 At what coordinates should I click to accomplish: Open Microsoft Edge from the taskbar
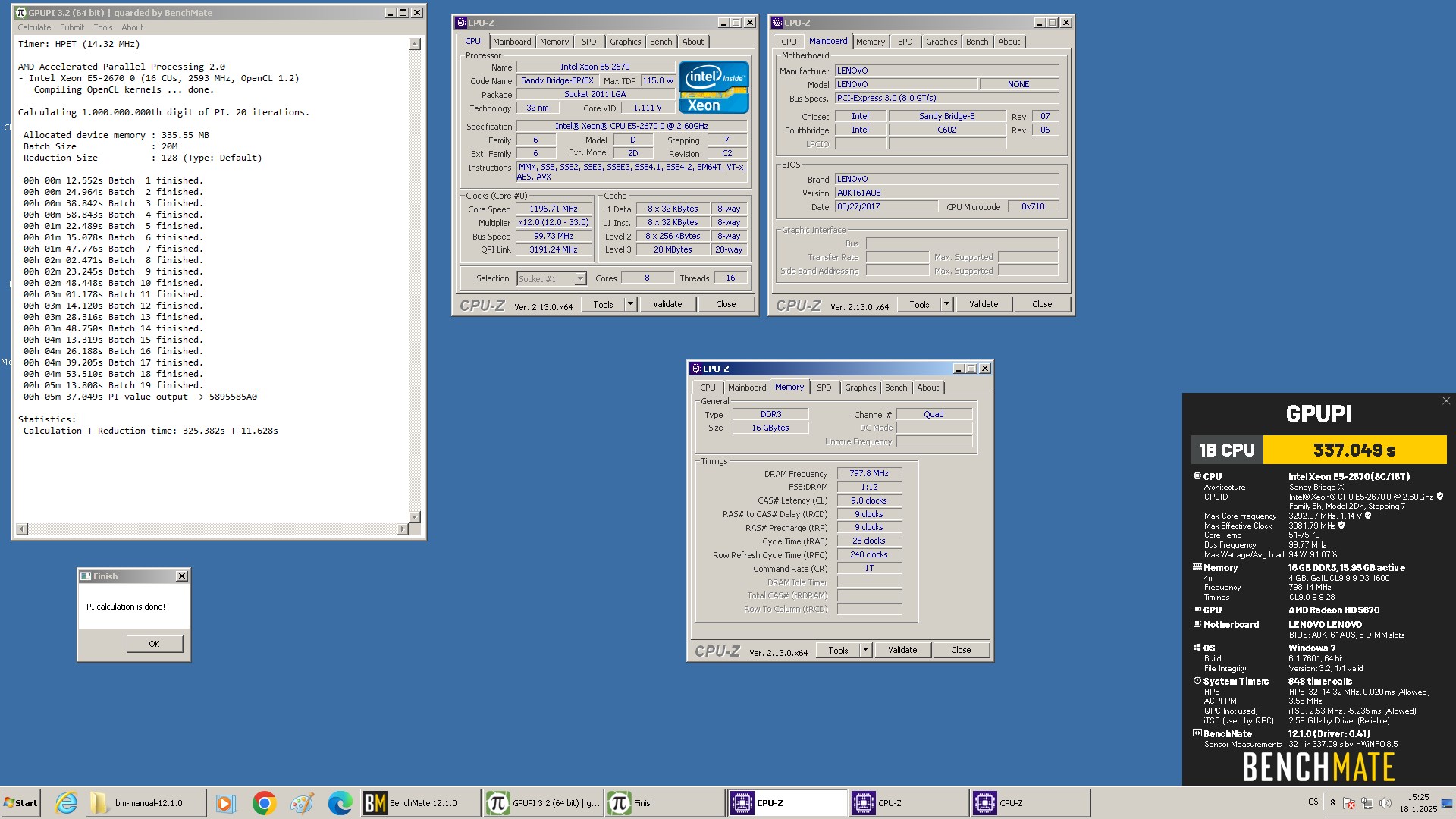pyautogui.click(x=340, y=803)
